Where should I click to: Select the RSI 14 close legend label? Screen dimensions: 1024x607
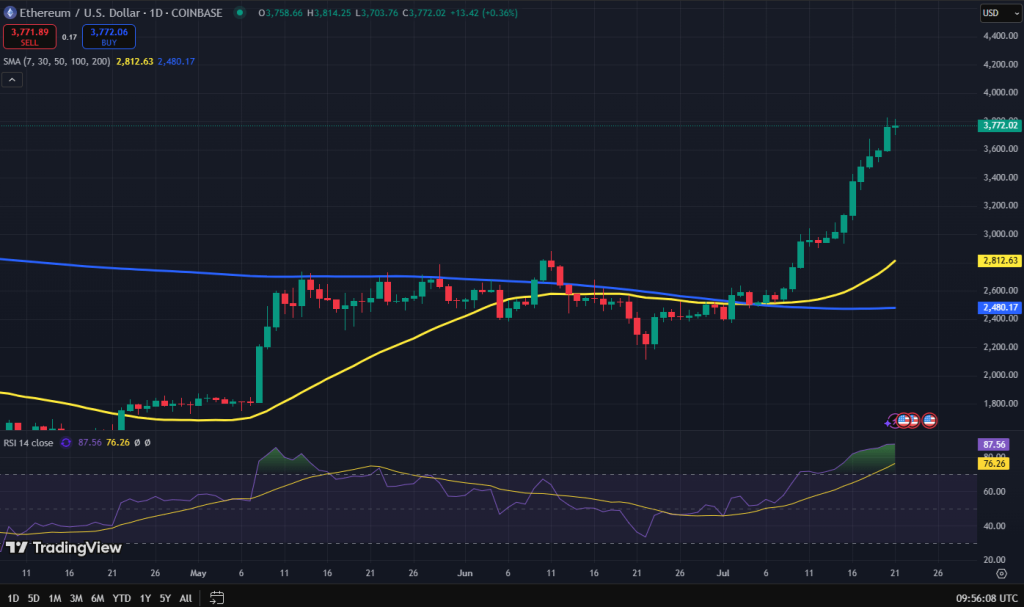pyautogui.click(x=28, y=443)
